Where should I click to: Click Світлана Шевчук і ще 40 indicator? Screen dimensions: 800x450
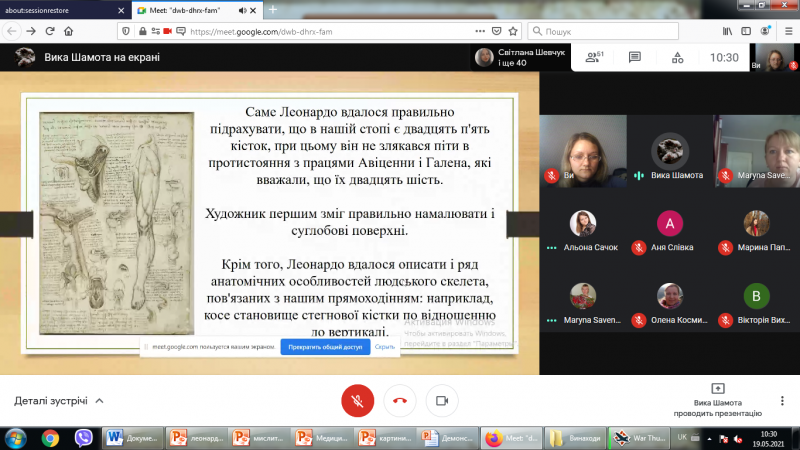click(x=520, y=58)
